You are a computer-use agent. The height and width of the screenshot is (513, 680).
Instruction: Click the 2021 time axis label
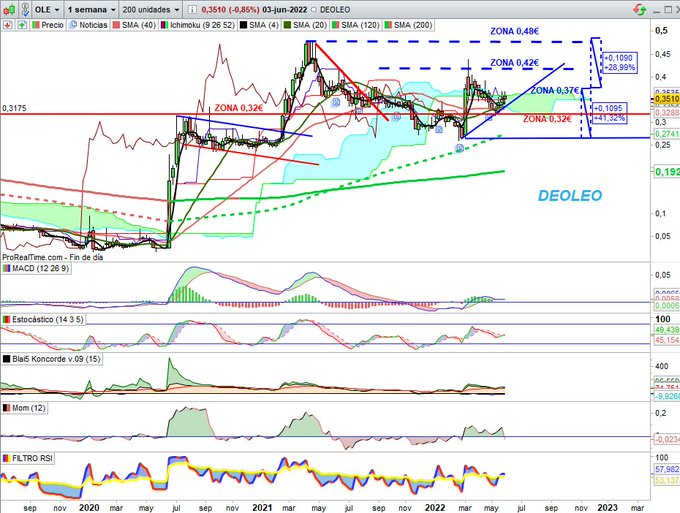[262, 507]
